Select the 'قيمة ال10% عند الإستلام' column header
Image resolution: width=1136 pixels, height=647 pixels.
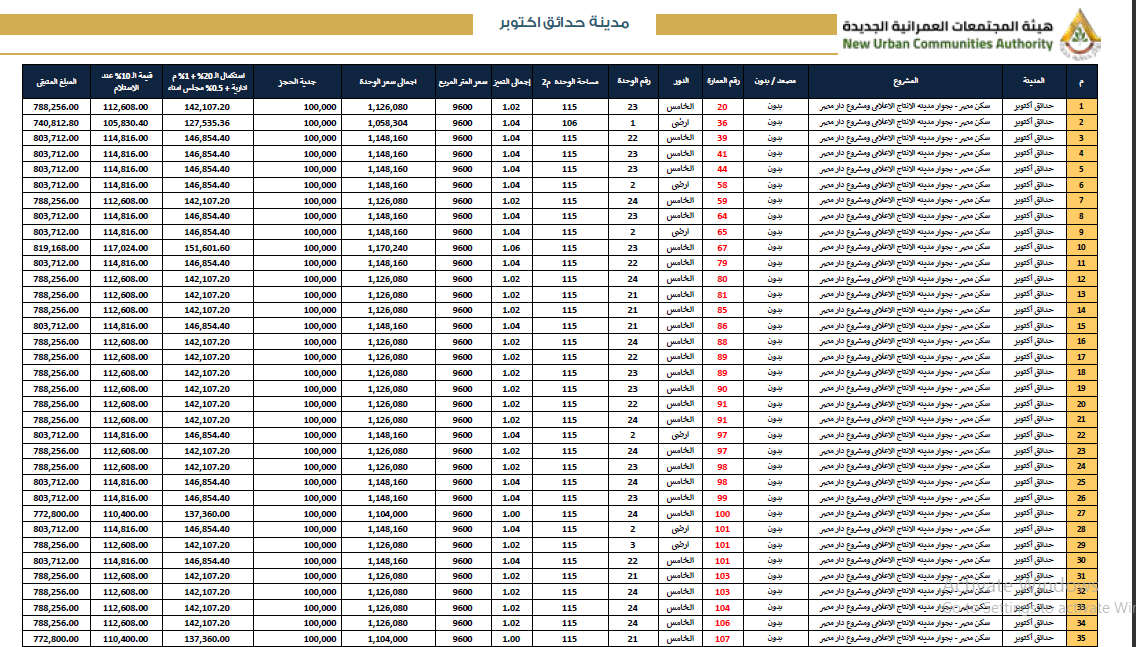tap(126, 82)
